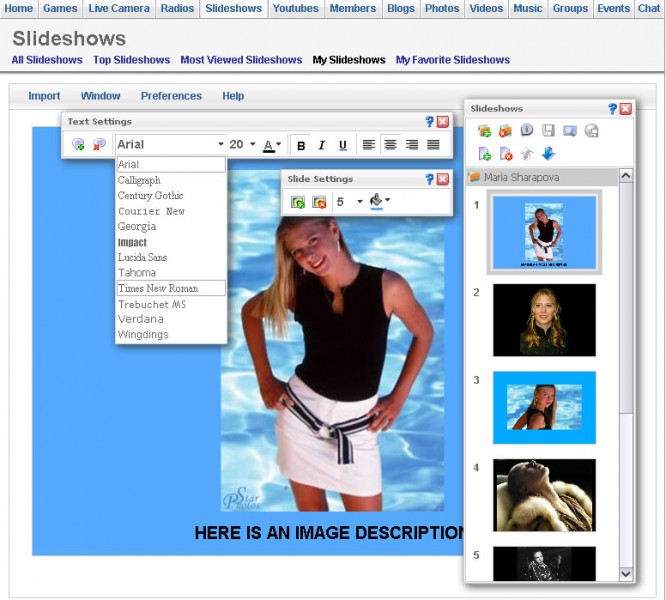This screenshot has width=666, height=600.
Task: Open the Window menu
Action: coord(101,96)
